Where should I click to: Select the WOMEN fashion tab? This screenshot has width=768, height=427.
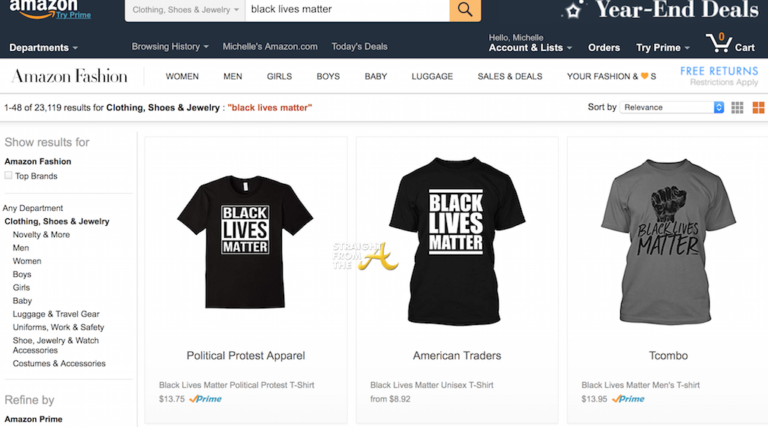(x=182, y=76)
